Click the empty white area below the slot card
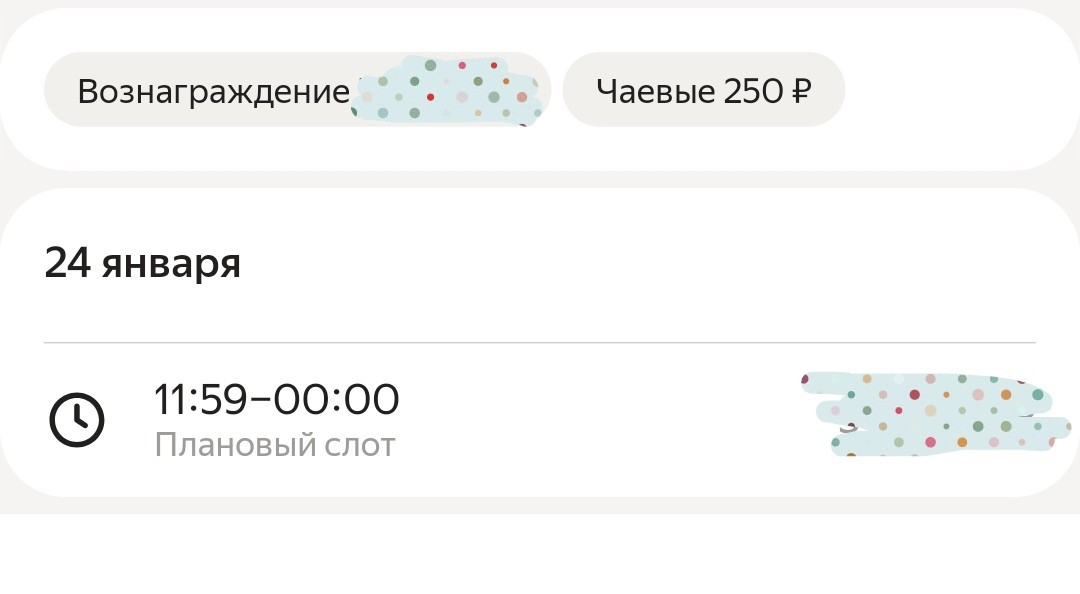1080x594 pixels. coord(540,555)
